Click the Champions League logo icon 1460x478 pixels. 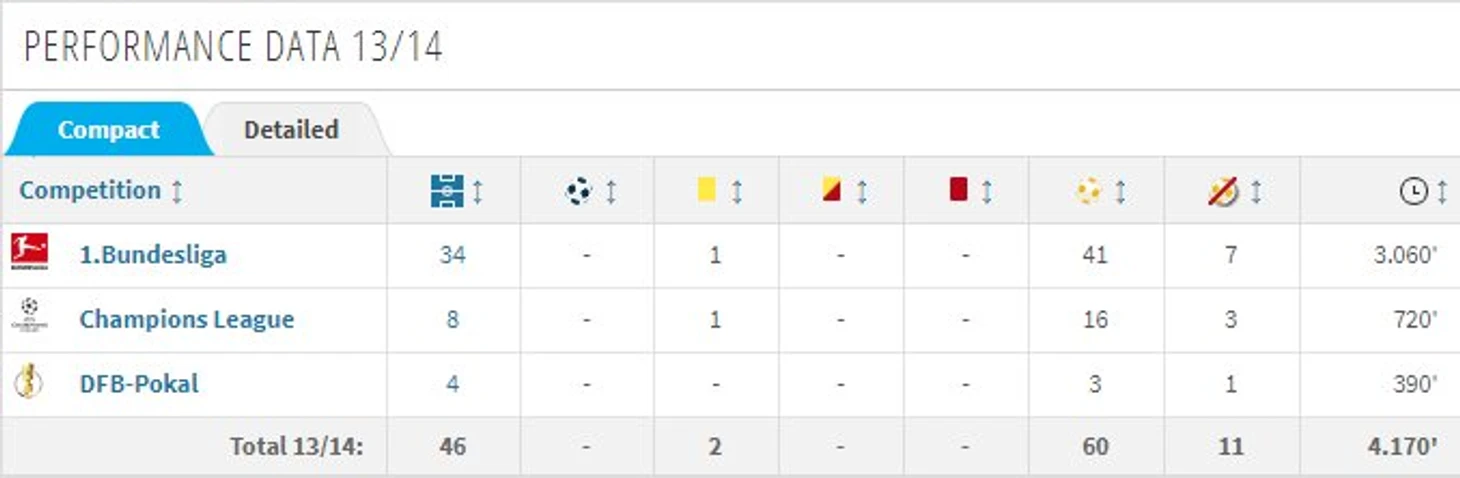(x=27, y=317)
